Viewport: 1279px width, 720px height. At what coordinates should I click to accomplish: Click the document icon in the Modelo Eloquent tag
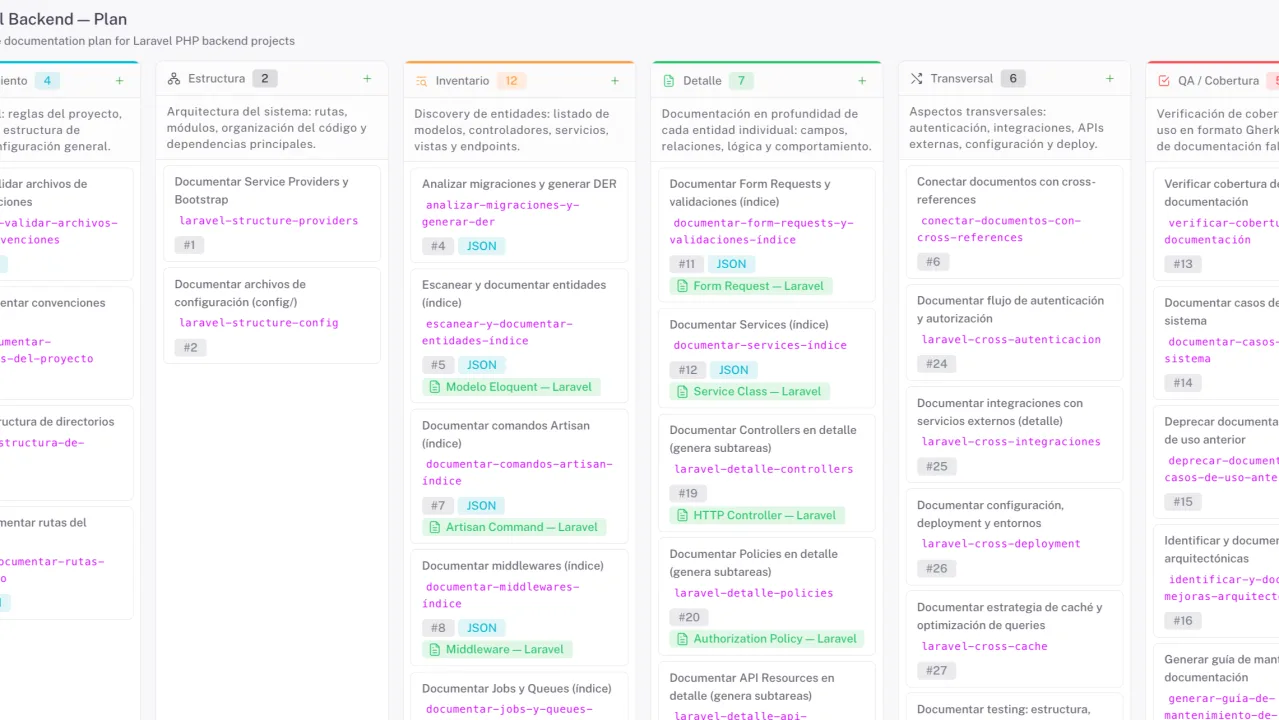pyautogui.click(x=434, y=387)
